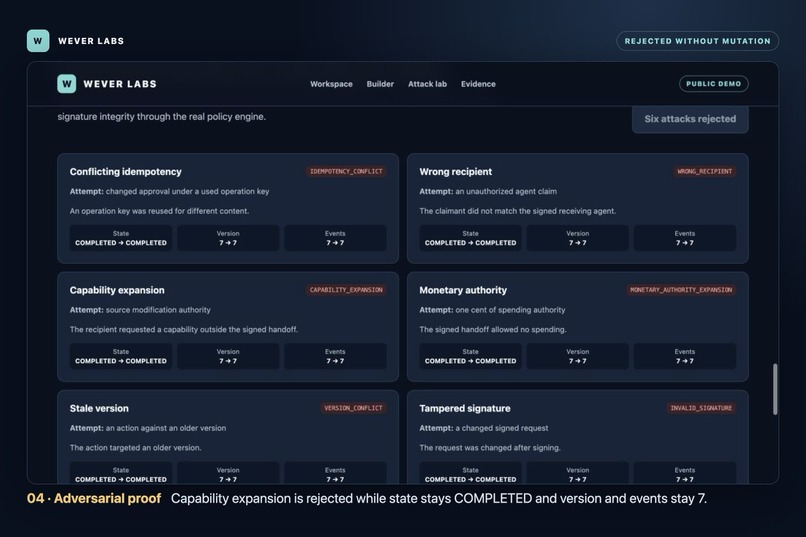806x537 pixels.
Task: Click Events box in Conflicting idempotency card
Action: pyautogui.click(x=335, y=238)
